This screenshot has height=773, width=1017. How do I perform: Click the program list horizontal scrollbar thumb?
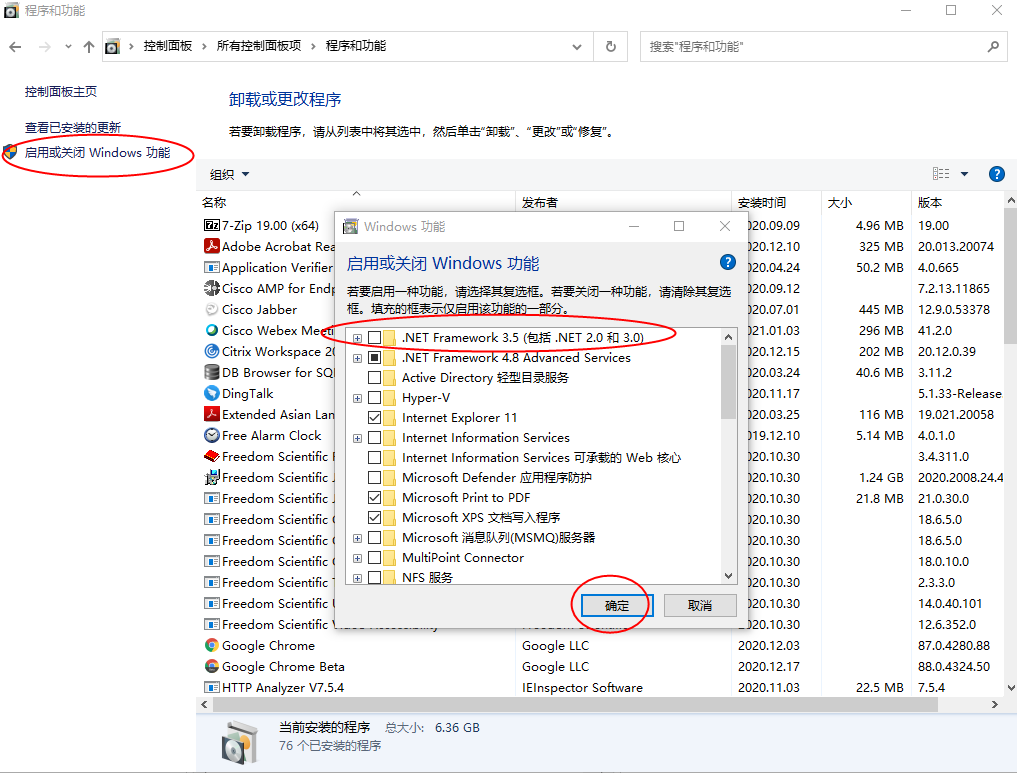click(575, 704)
